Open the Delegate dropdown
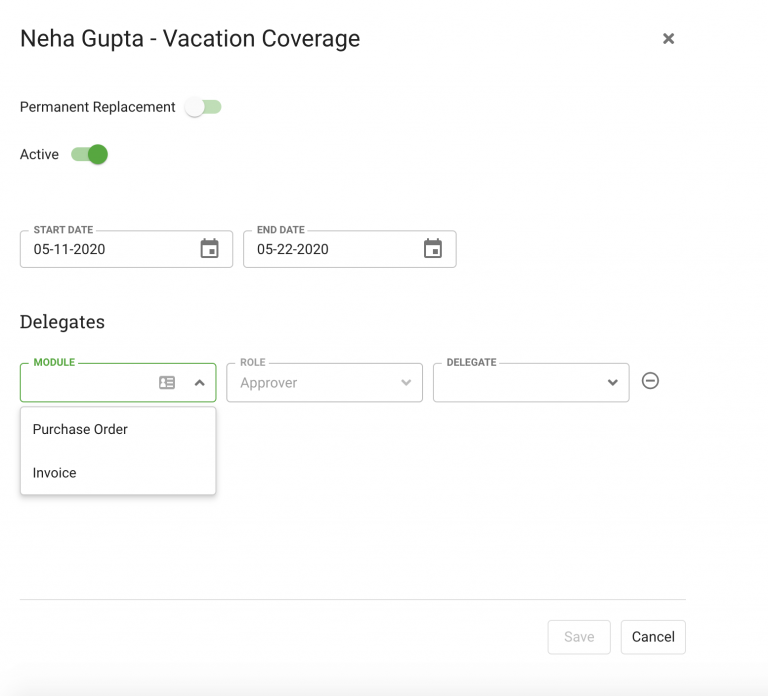This screenshot has width=768, height=696. click(x=531, y=383)
